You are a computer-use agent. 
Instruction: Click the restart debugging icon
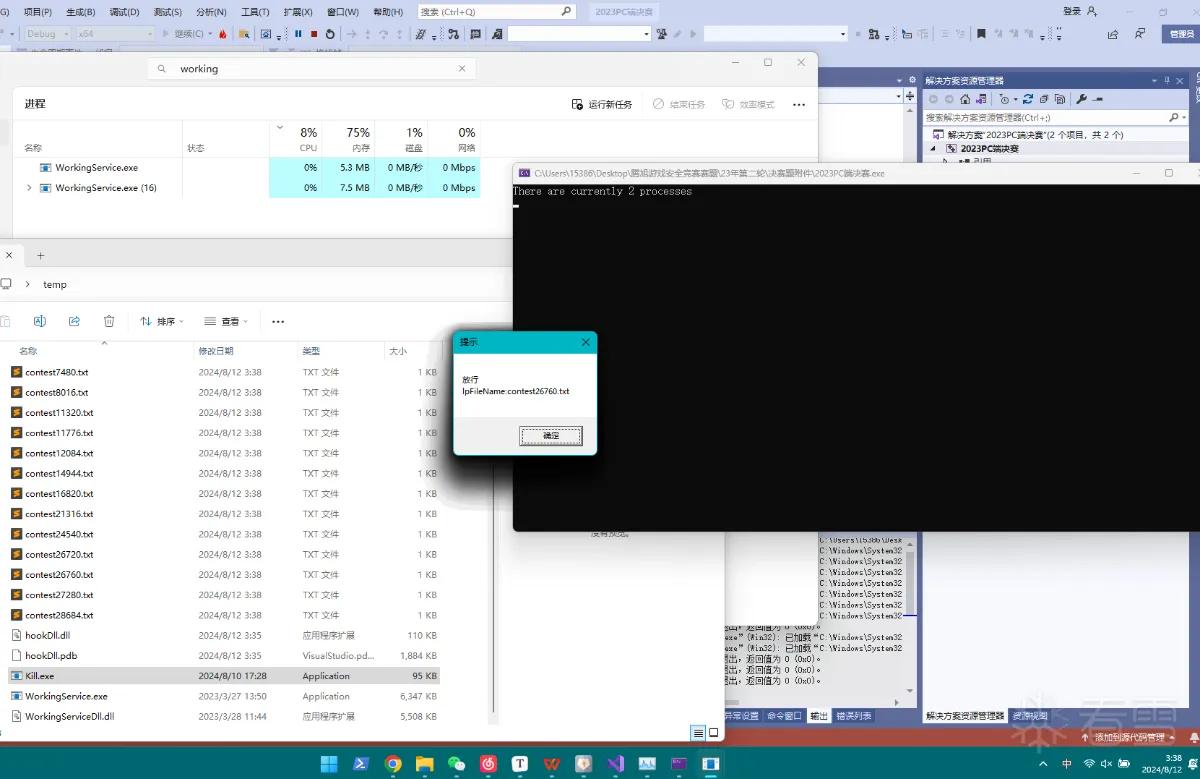(330, 34)
